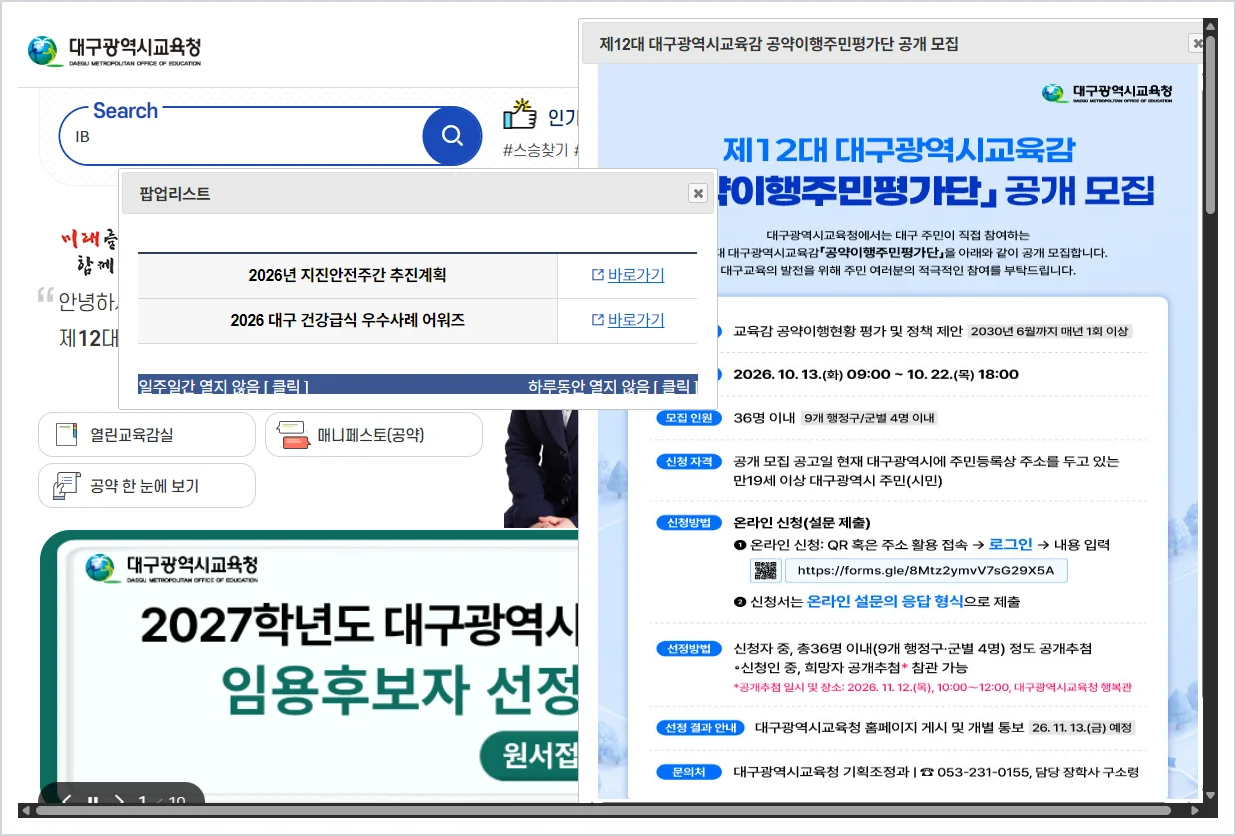Click the Daegu Office of Education header logo
Viewport: 1236px width, 836px height.
pyautogui.click(x=114, y=50)
